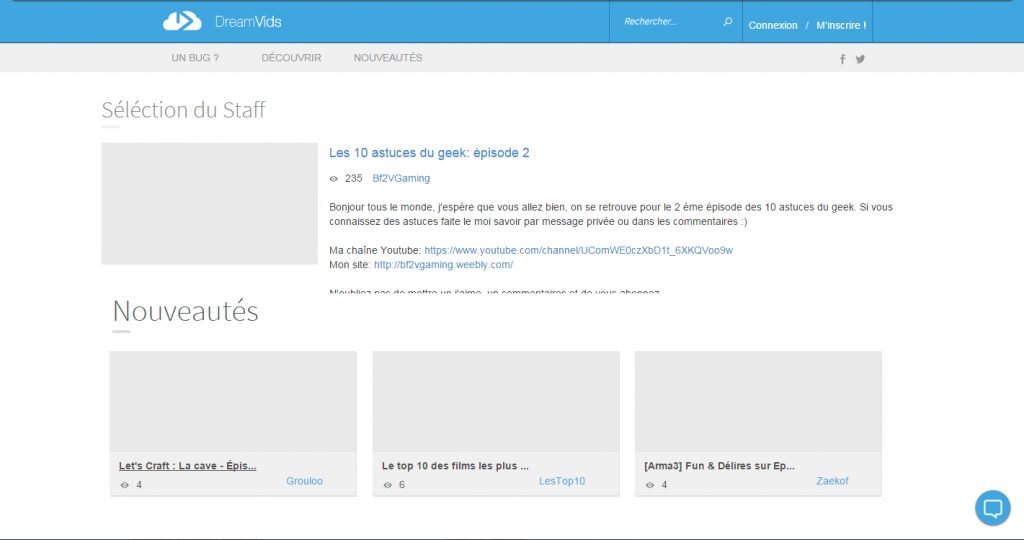Viewport: 1024px width, 540px height.
Task: Go to the NOUVEAUTÉS menu item
Action: tap(388, 58)
